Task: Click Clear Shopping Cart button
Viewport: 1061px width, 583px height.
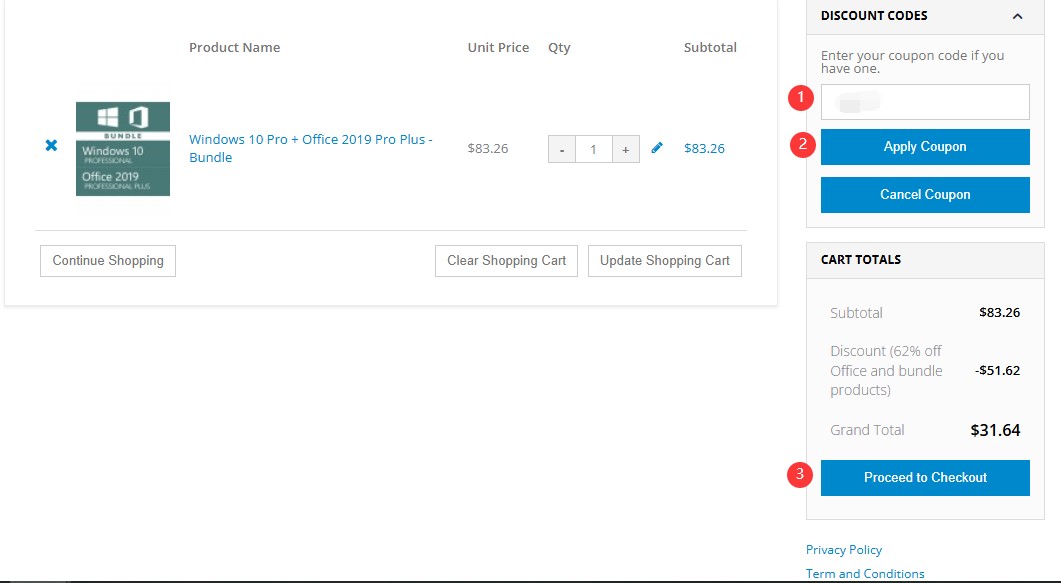Action: coord(506,261)
